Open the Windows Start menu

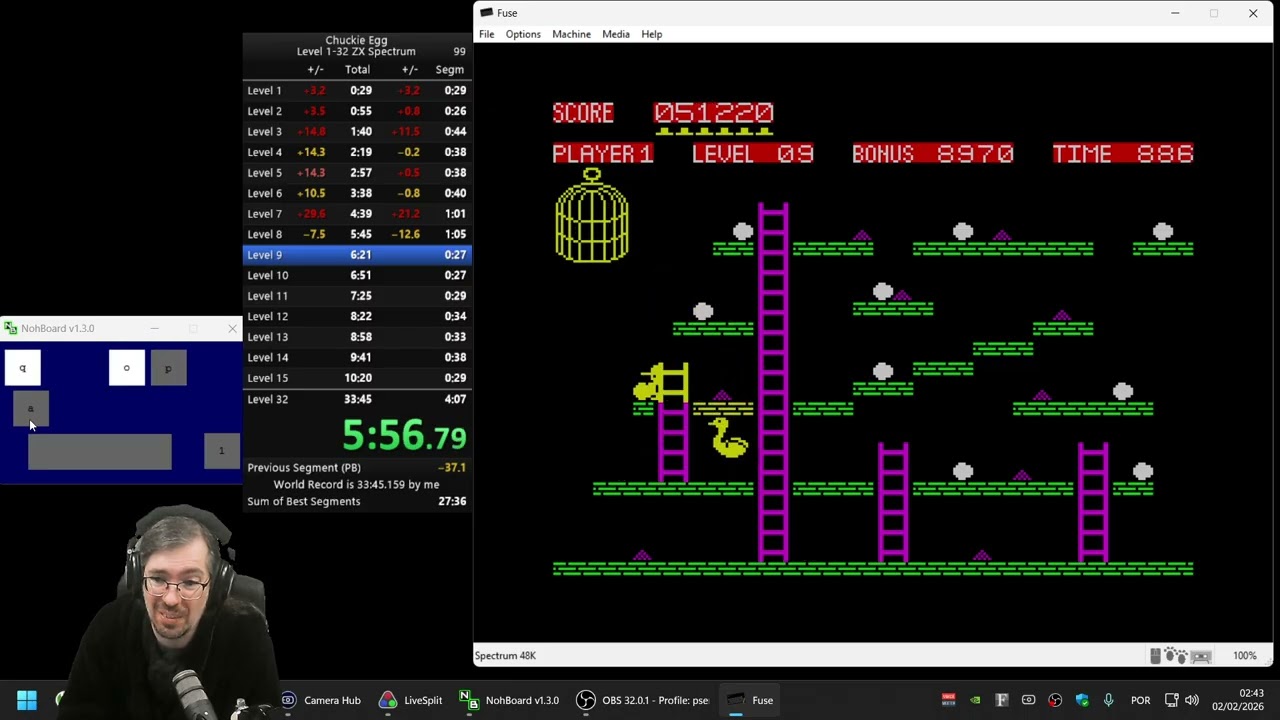click(27, 700)
